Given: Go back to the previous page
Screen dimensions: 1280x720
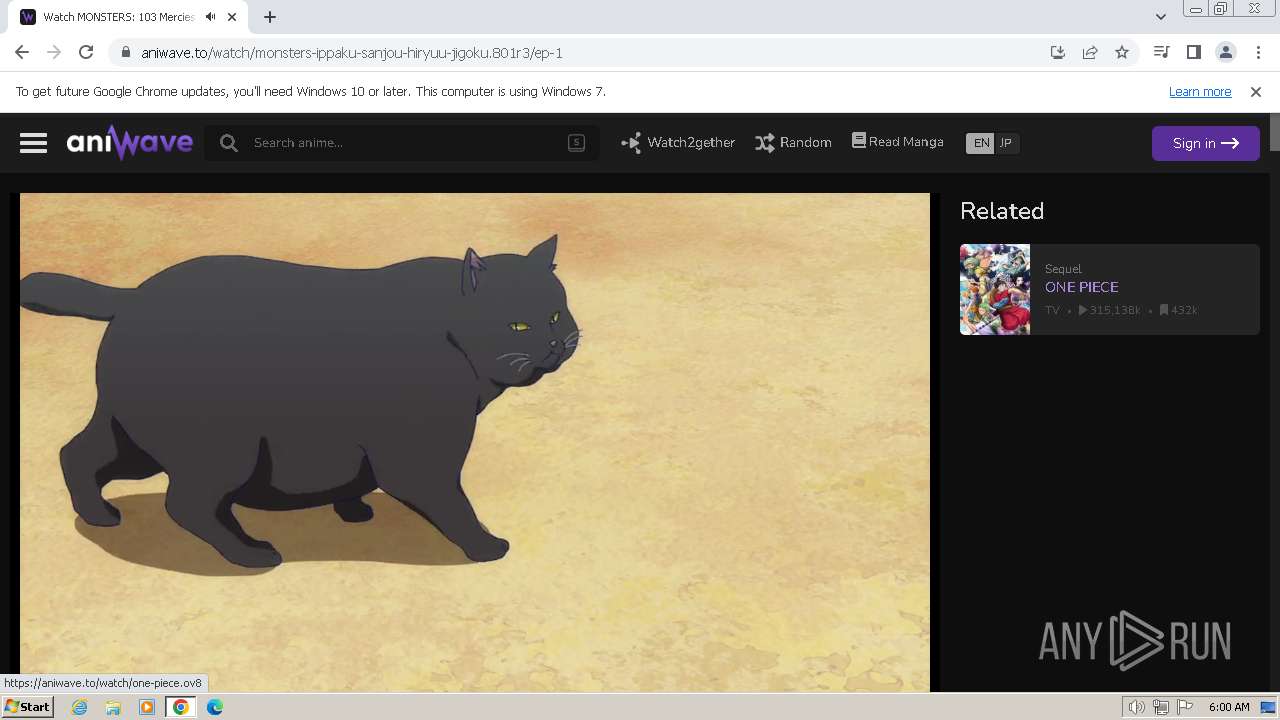Looking at the screenshot, I should [x=22, y=52].
